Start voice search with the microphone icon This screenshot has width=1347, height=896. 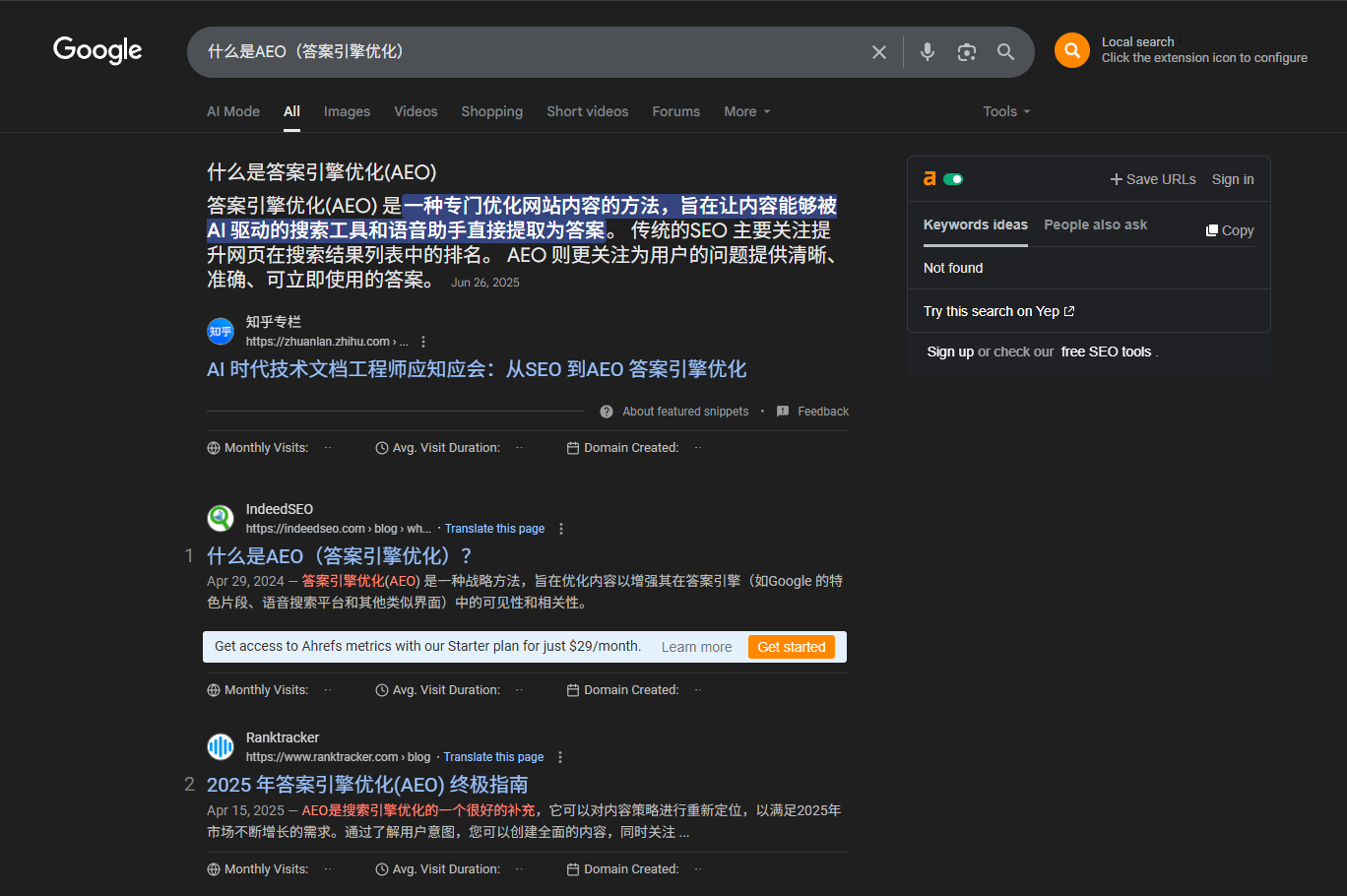pos(927,51)
